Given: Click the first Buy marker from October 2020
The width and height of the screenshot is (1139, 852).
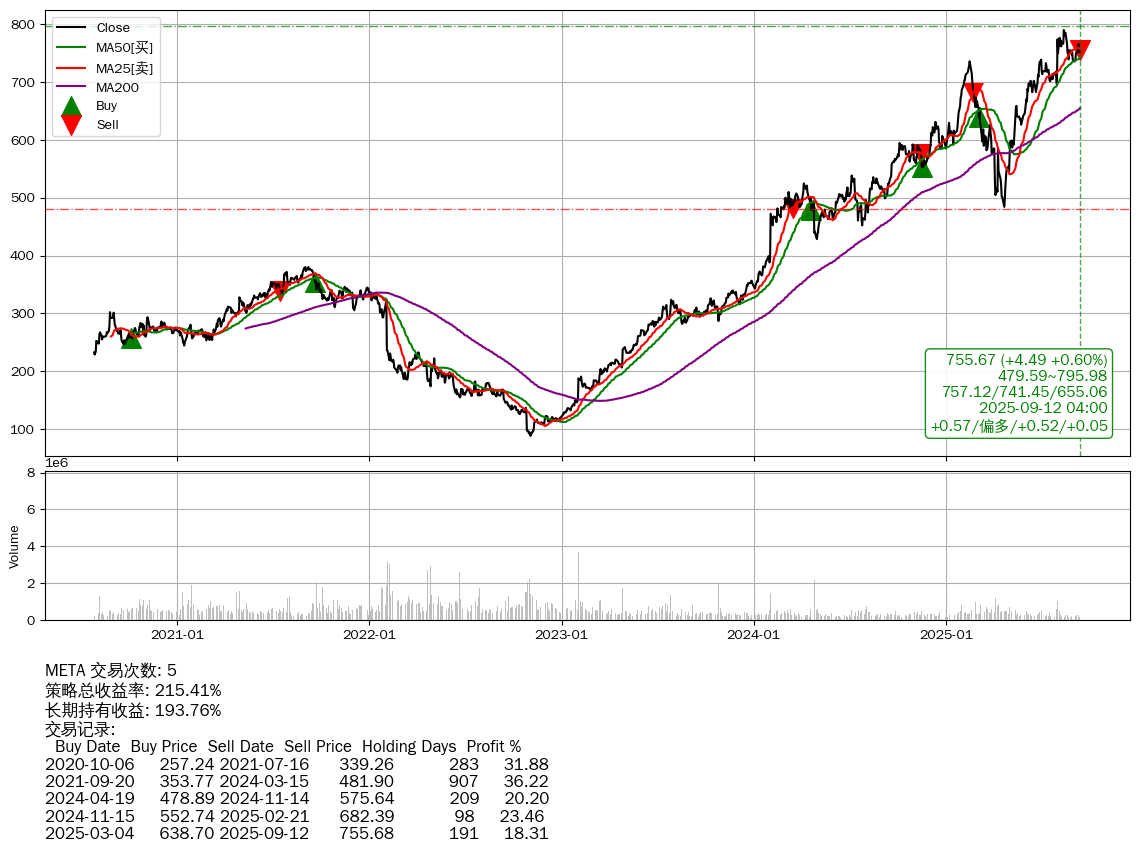Looking at the screenshot, I should point(131,339).
